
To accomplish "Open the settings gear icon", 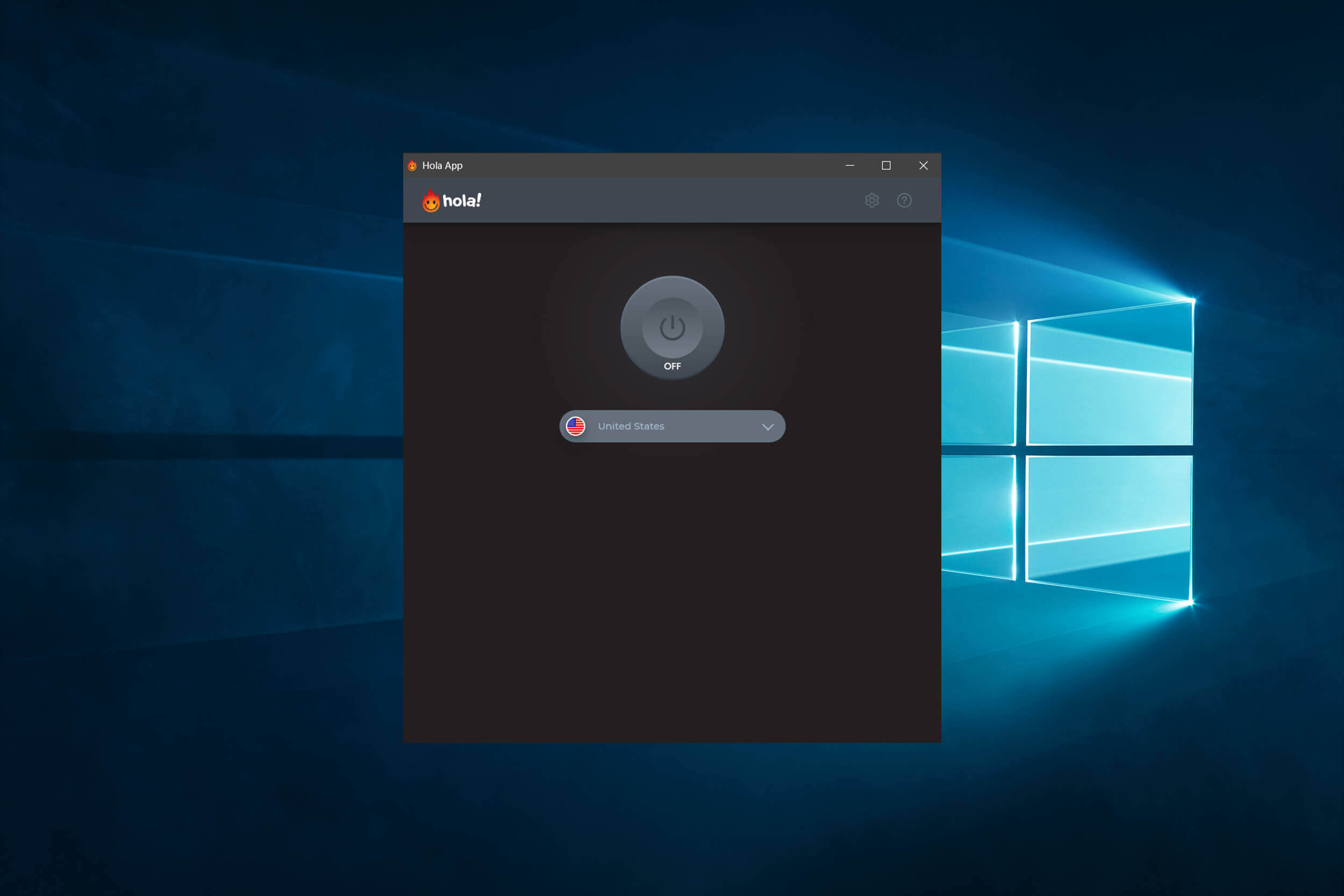I will pyautogui.click(x=872, y=200).
